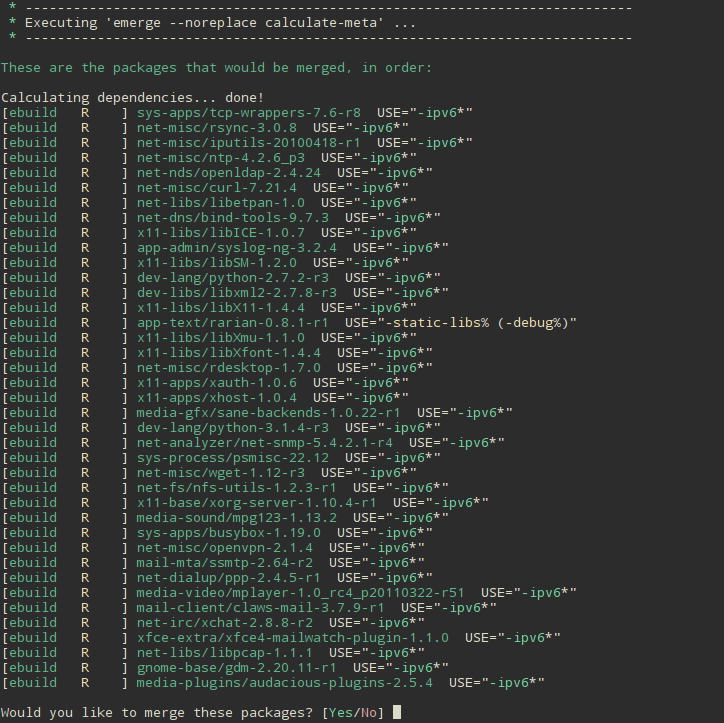This screenshot has width=724, height=723.
Task: Click the xfce-extra/xfce4-mailwatch-plugin-1.1.0 package
Action: click(292, 638)
